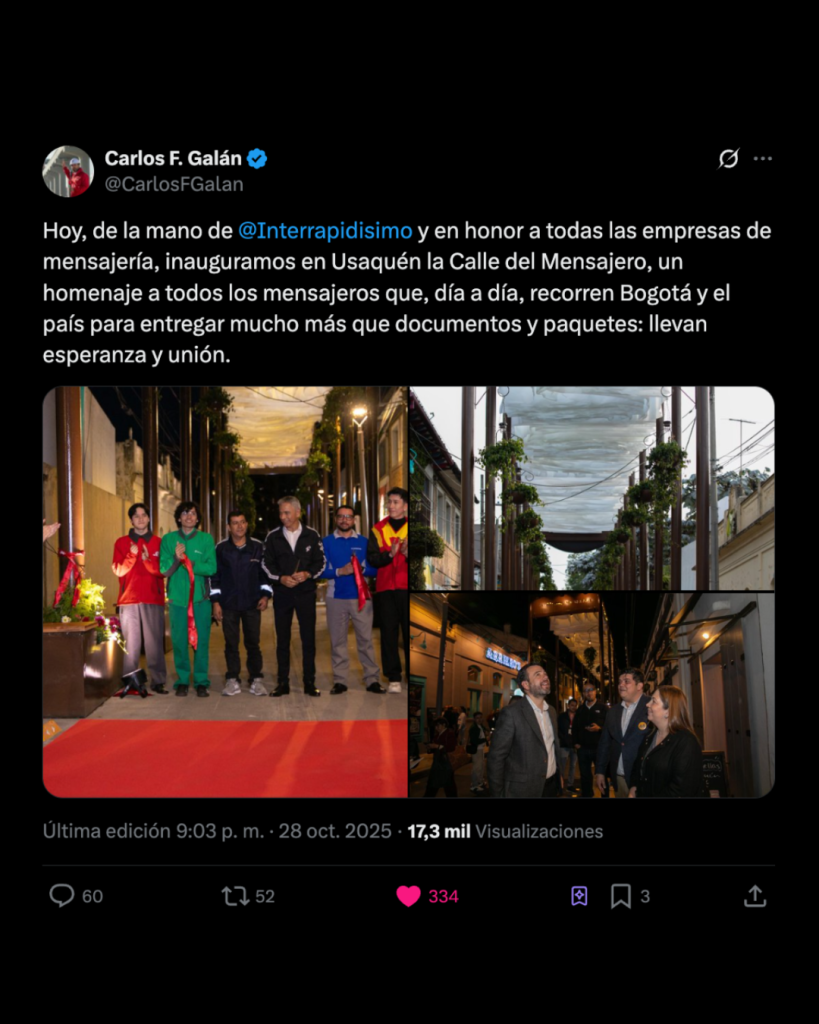Enlarge the night street group photo
Viewport: 819px width, 1024px height.
(x=592, y=695)
